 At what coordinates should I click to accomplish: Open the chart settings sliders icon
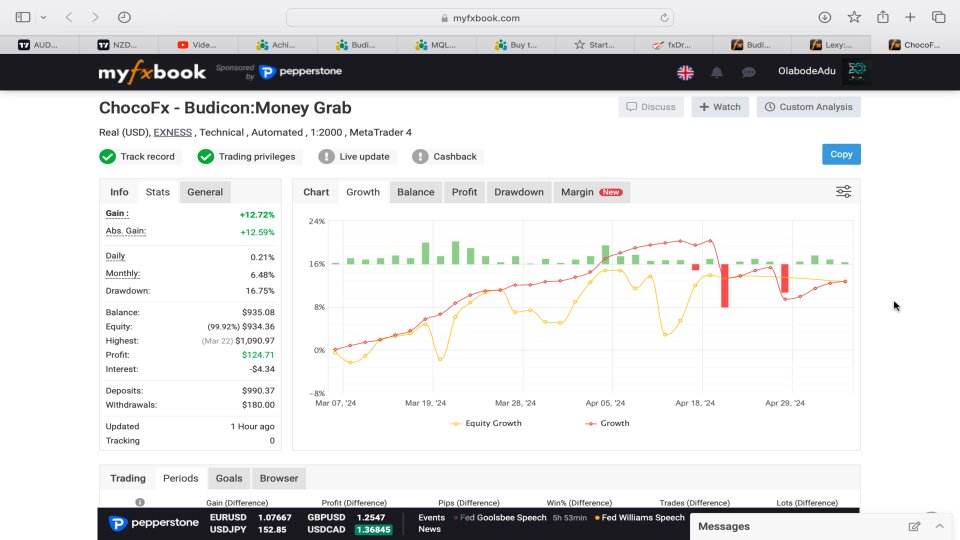843,192
